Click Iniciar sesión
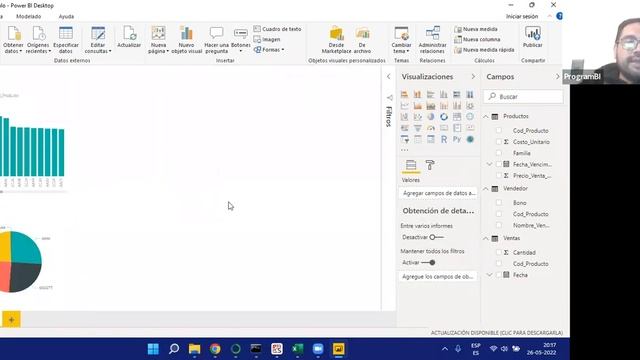640x360 pixels. click(x=522, y=16)
